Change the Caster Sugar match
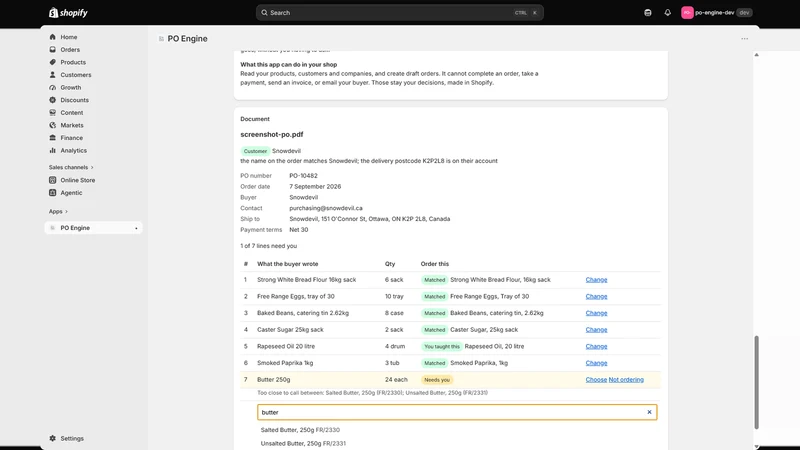Viewport: 800px width, 450px height. (596, 330)
